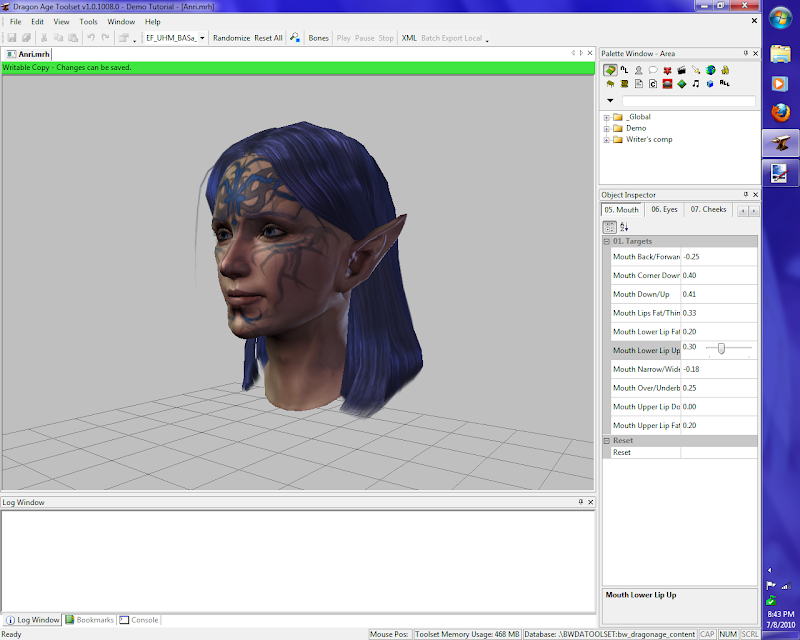800x640 pixels.
Task: Toggle categorized view in Object Inspector
Action: (x=609, y=228)
